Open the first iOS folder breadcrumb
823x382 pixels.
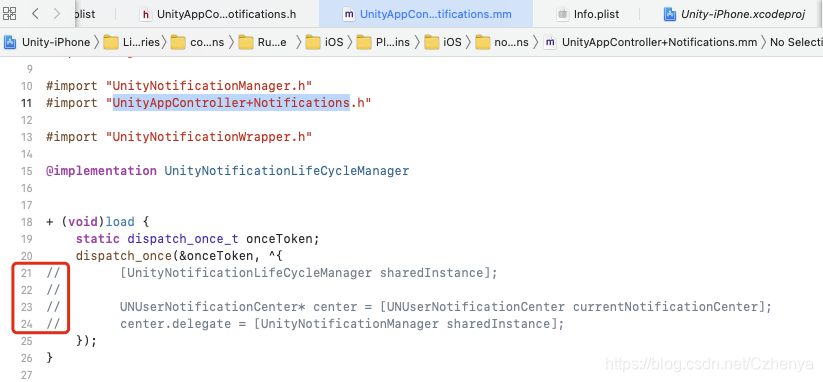[x=334, y=42]
